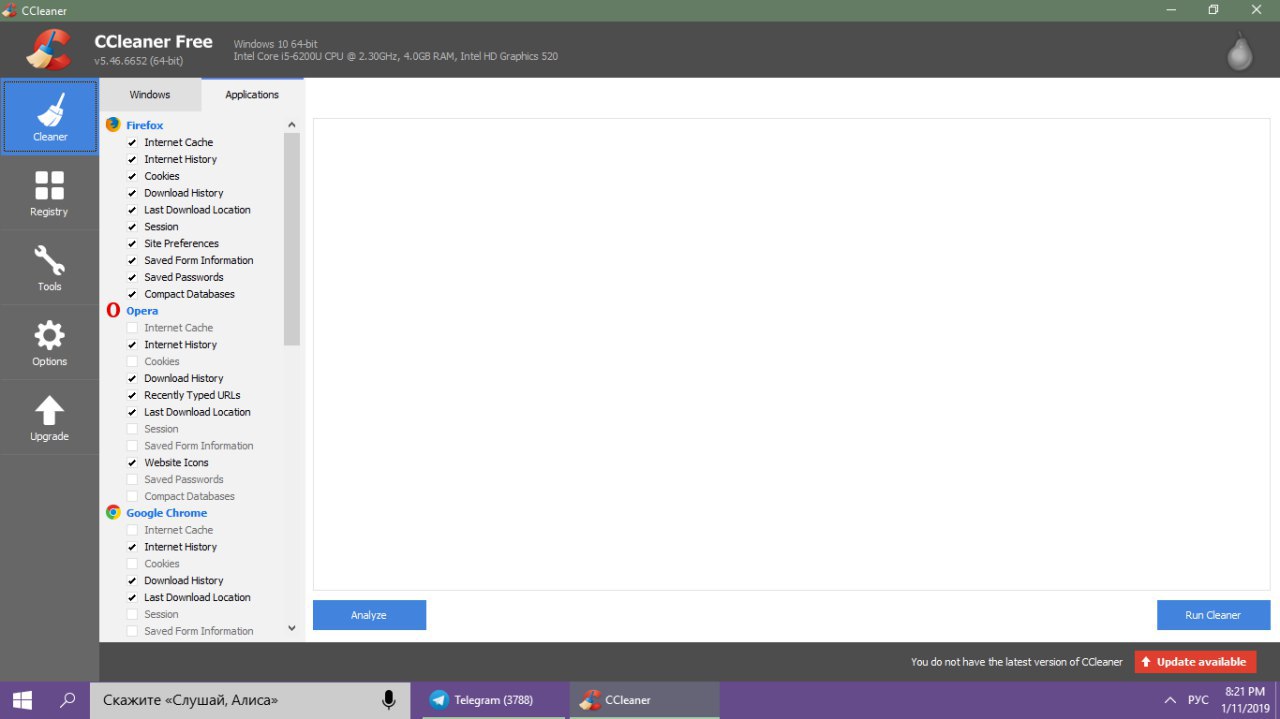This screenshot has height=719, width=1280.
Task: Uncheck Firefox Saved Form Information
Action: (132, 261)
